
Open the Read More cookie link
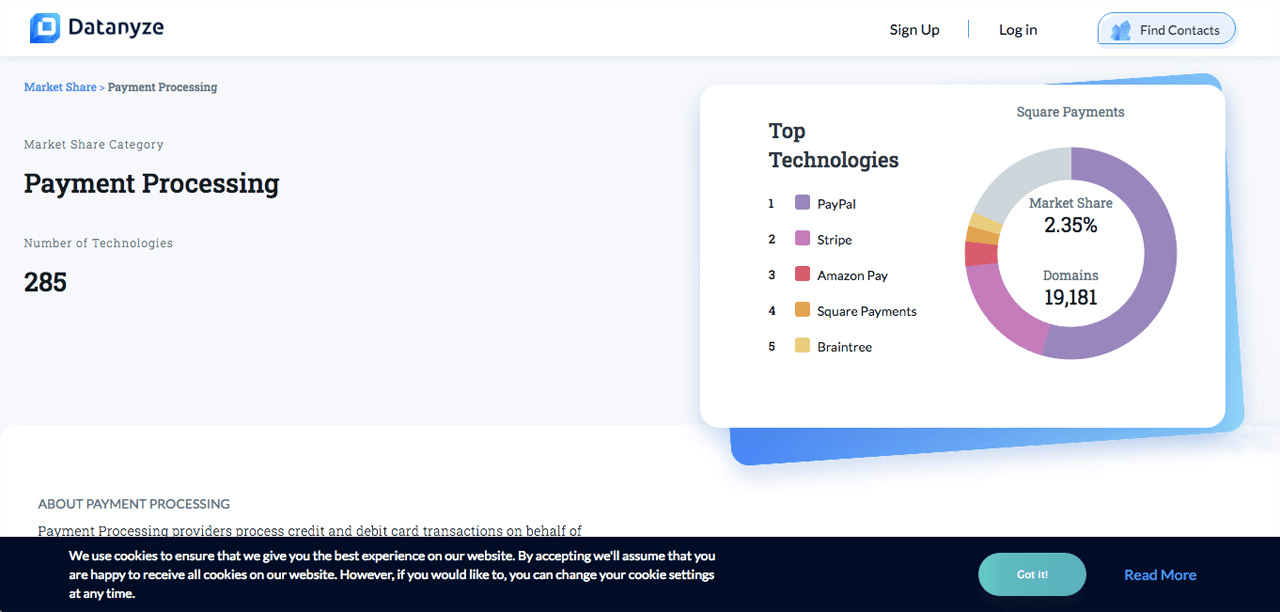pyautogui.click(x=1160, y=574)
